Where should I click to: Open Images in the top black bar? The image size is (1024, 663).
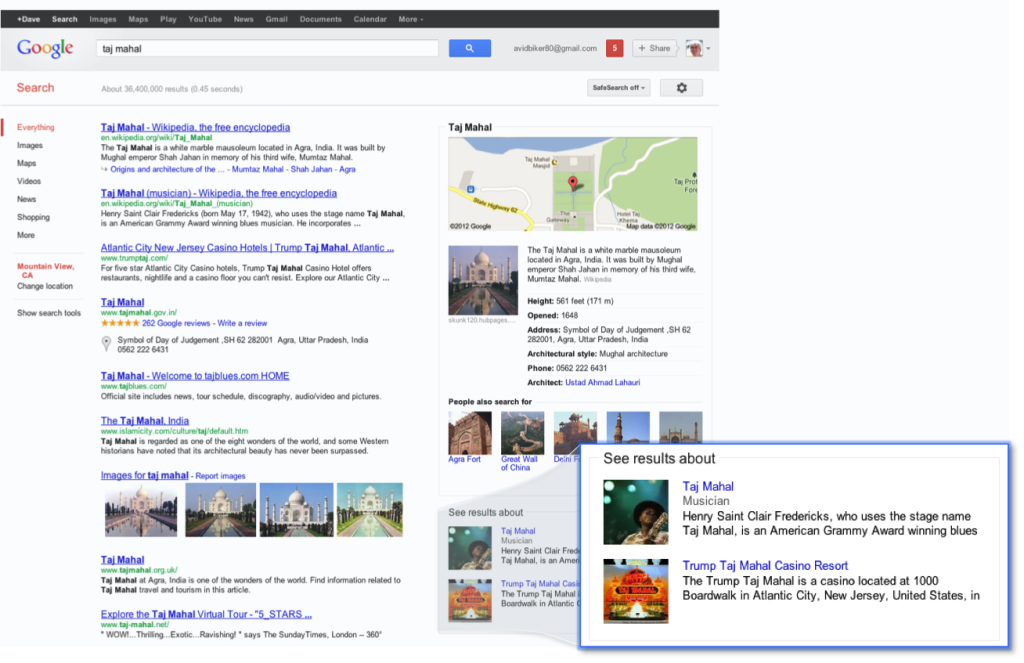tap(103, 19)
